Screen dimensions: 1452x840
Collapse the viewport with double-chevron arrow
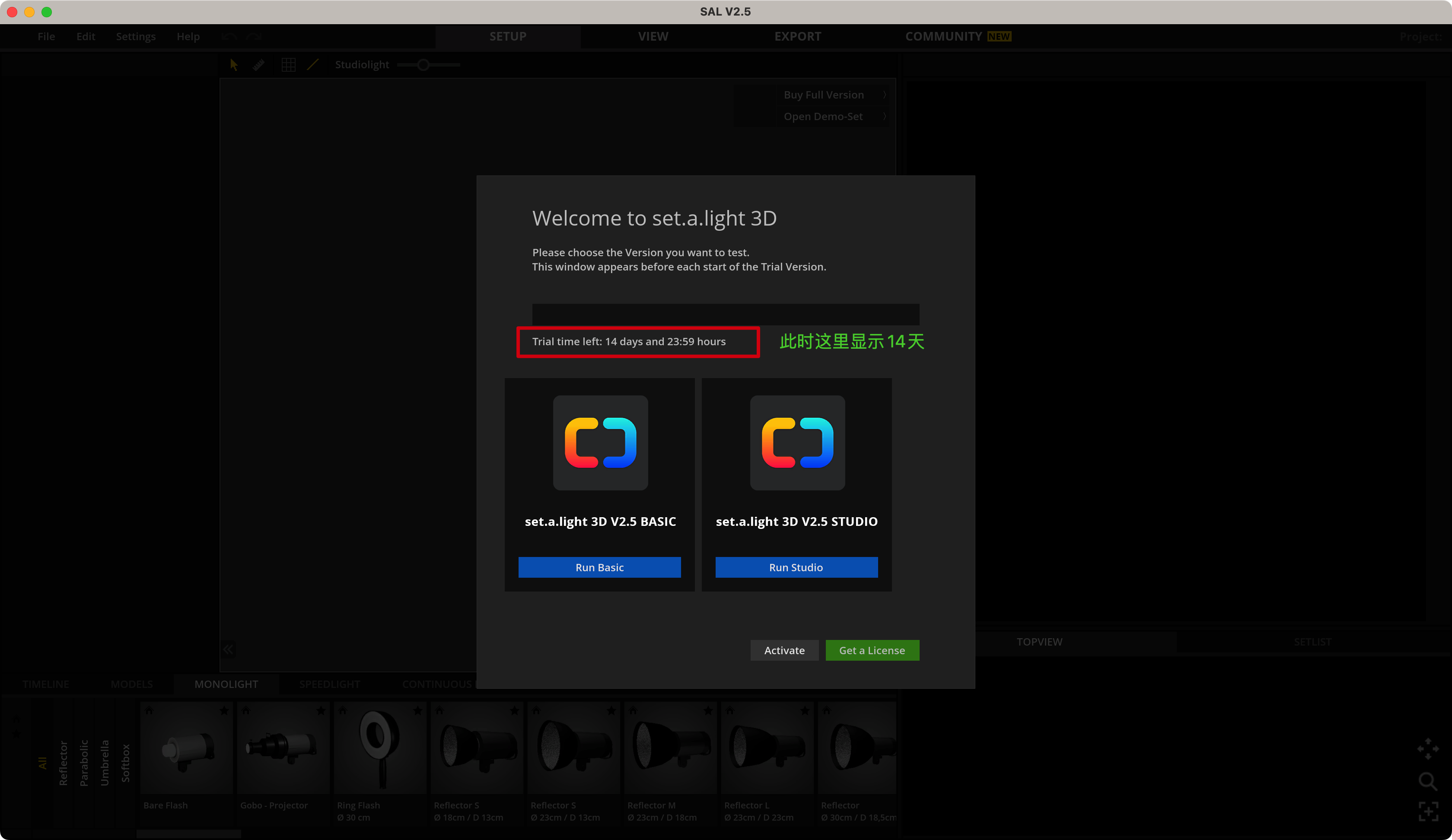click(x=229, y=650)
